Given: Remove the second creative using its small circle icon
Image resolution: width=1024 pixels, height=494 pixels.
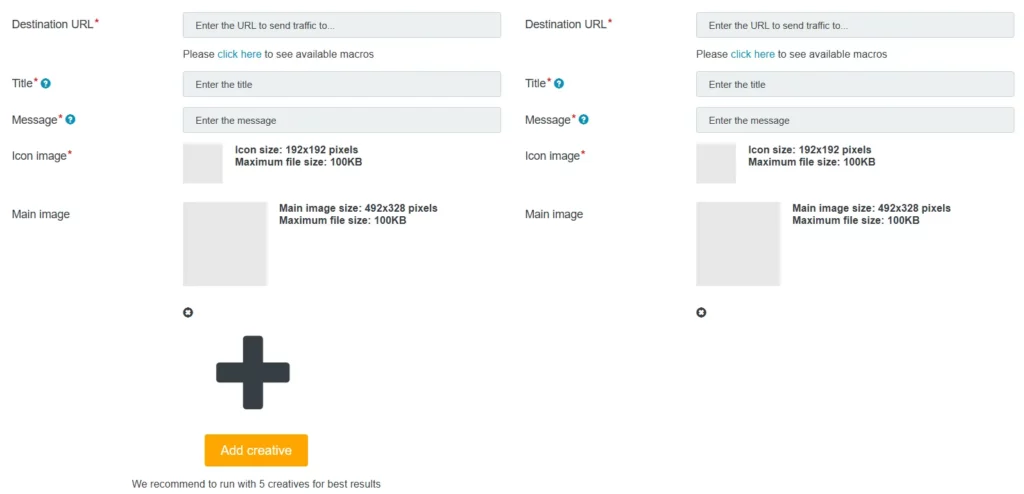Looking at the screenshot, I should point(701,313).
